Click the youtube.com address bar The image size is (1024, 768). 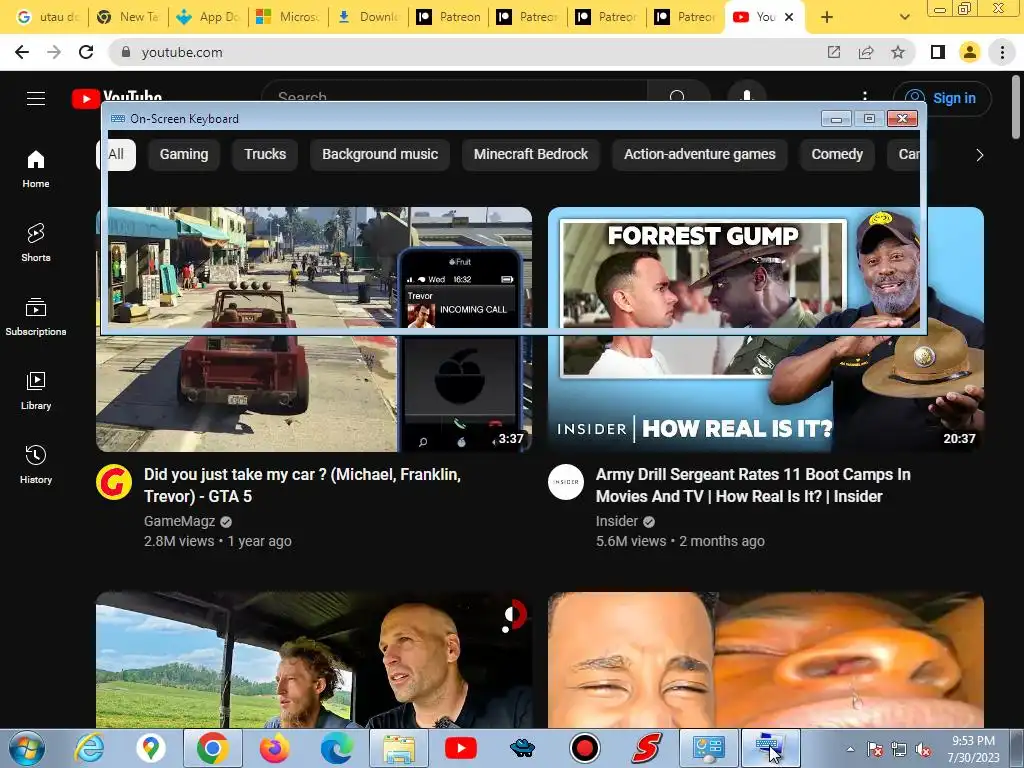click(x=470, y=52)
